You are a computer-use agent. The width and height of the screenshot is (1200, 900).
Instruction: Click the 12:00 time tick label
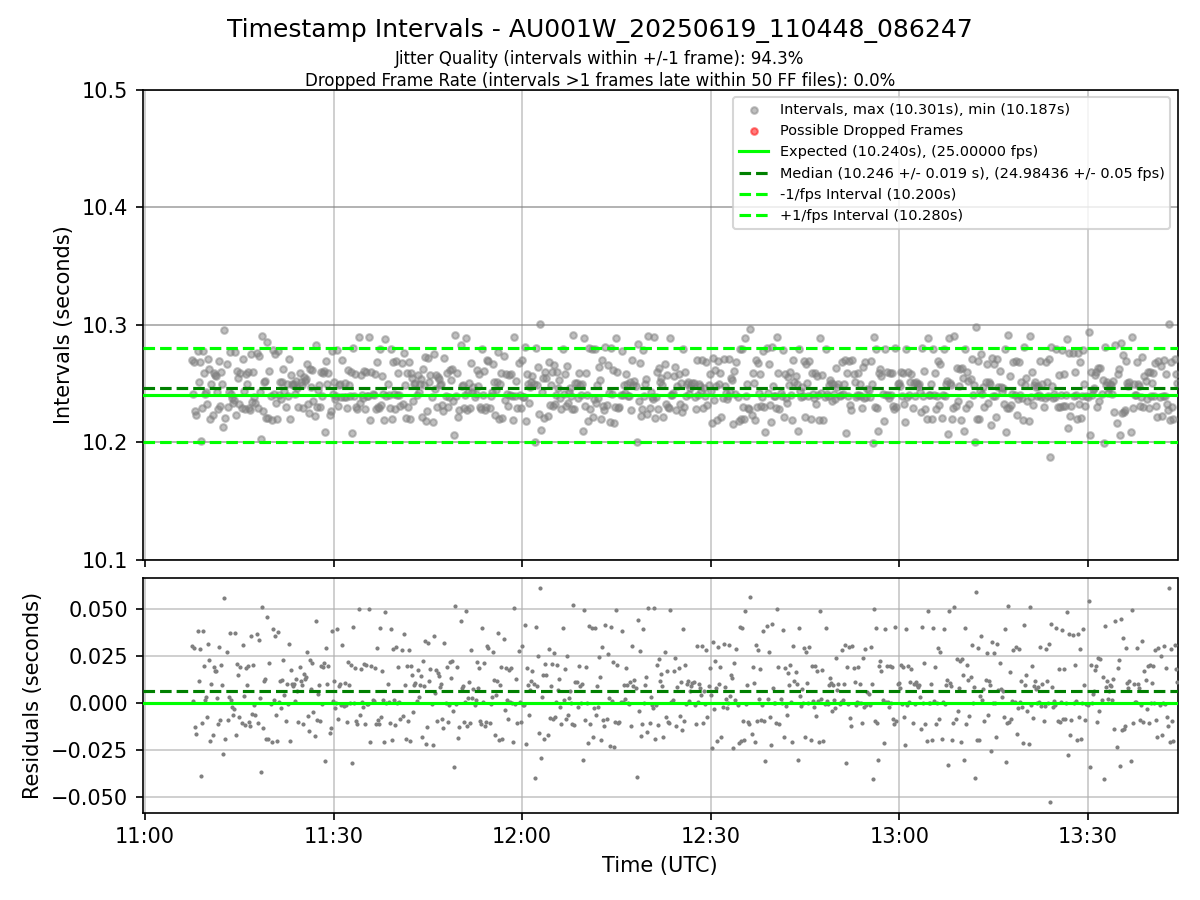click(522, 834)
